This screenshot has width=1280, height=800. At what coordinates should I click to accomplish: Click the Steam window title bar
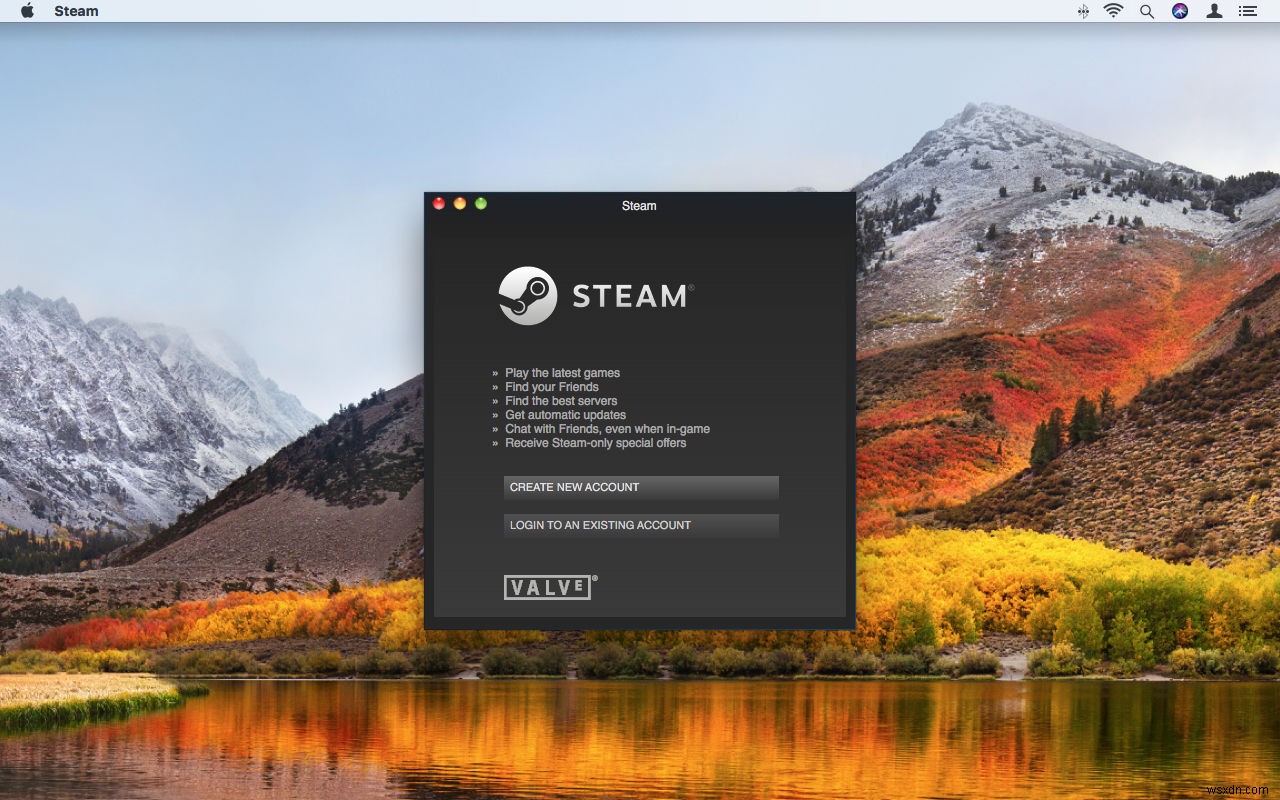[x=640, y=206]
